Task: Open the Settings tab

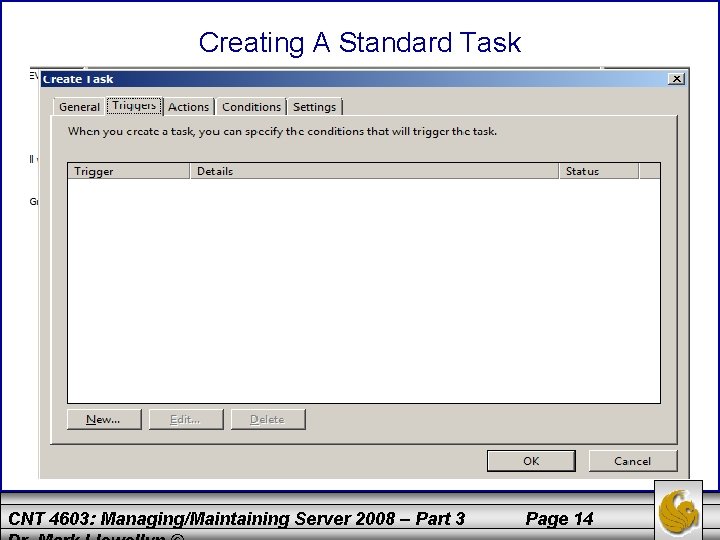Action: [x=315, y=107]
